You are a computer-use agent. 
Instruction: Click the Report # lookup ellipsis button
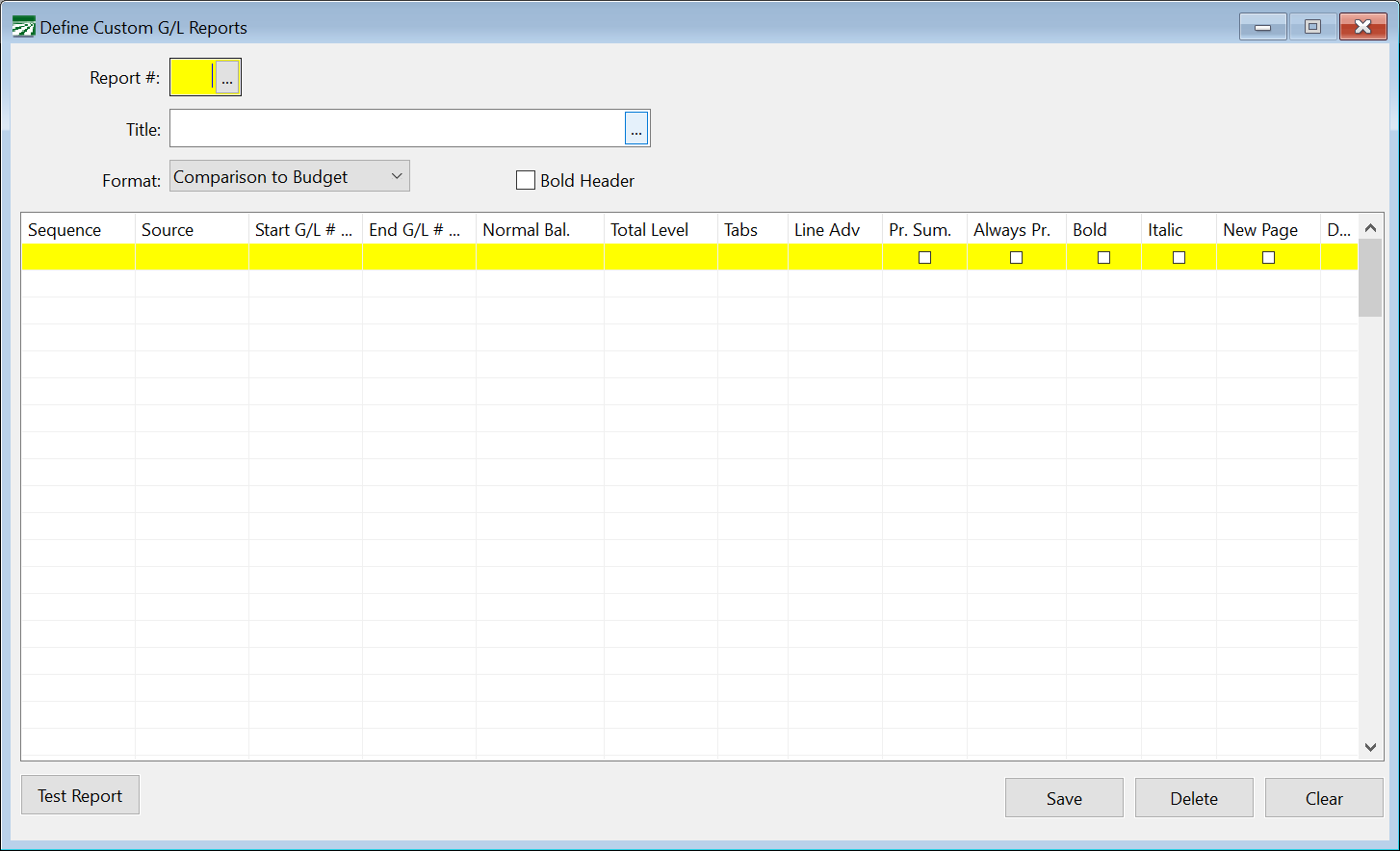point(227,78)
